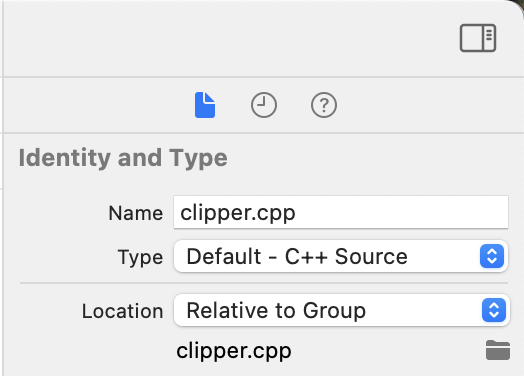Switch to the History inspector tab
Viewport: 524px width, 376px height.
(x=264, y=105)
